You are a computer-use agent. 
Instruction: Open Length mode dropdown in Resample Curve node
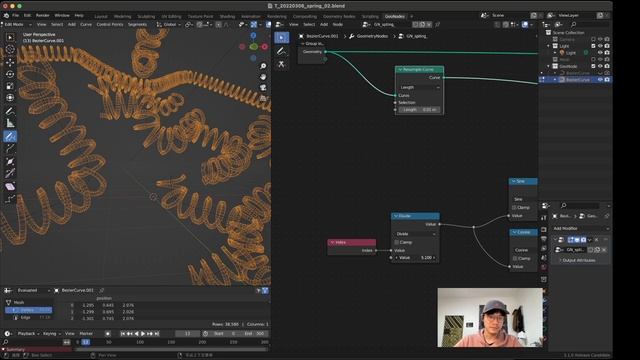click(x=419, y=87)
